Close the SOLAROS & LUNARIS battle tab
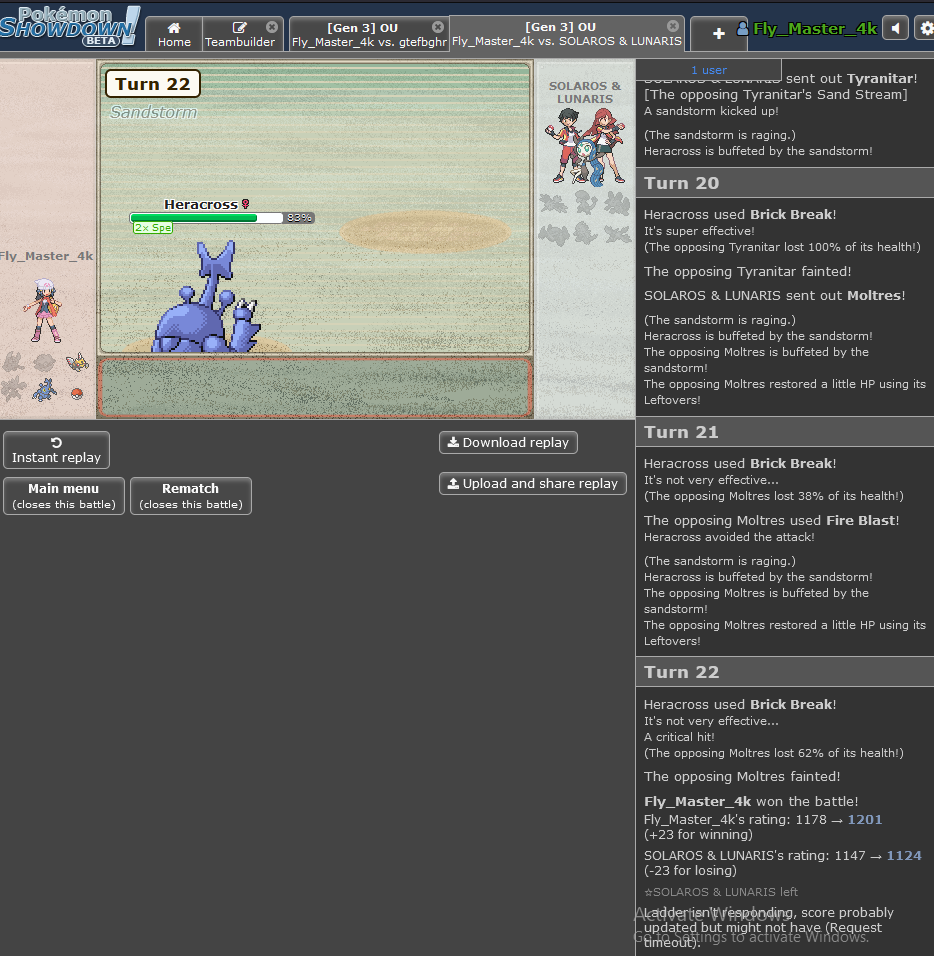This screenshot has width=934, height=956. 673,26
